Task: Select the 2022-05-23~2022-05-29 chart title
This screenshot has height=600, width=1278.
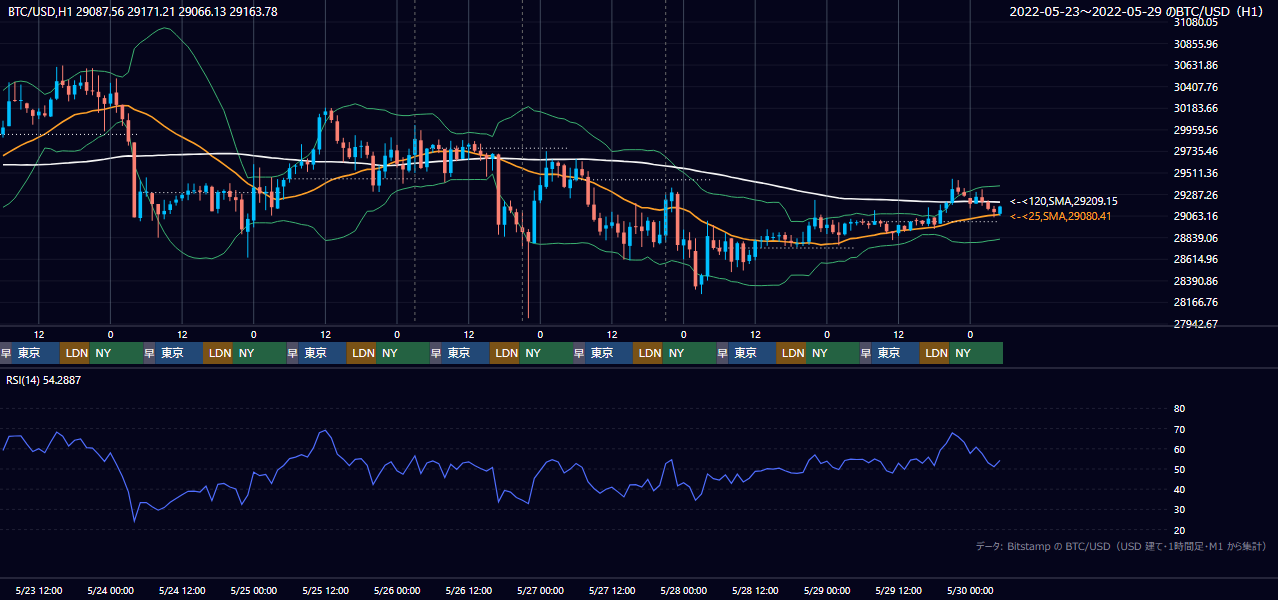Action: point(1138,12)
